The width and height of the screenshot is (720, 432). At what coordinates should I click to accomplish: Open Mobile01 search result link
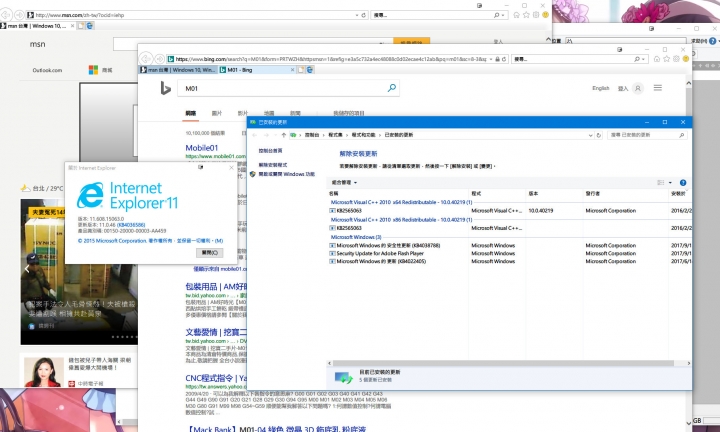click(202, 148)
